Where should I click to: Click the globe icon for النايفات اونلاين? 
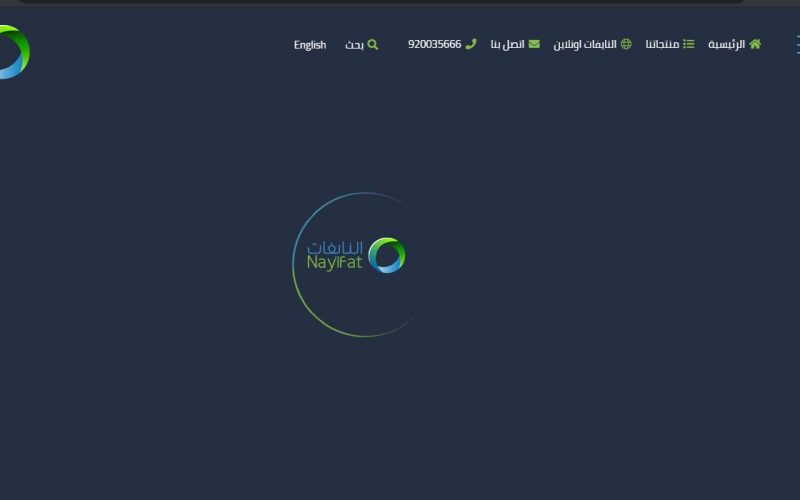(x=626, y=44)
